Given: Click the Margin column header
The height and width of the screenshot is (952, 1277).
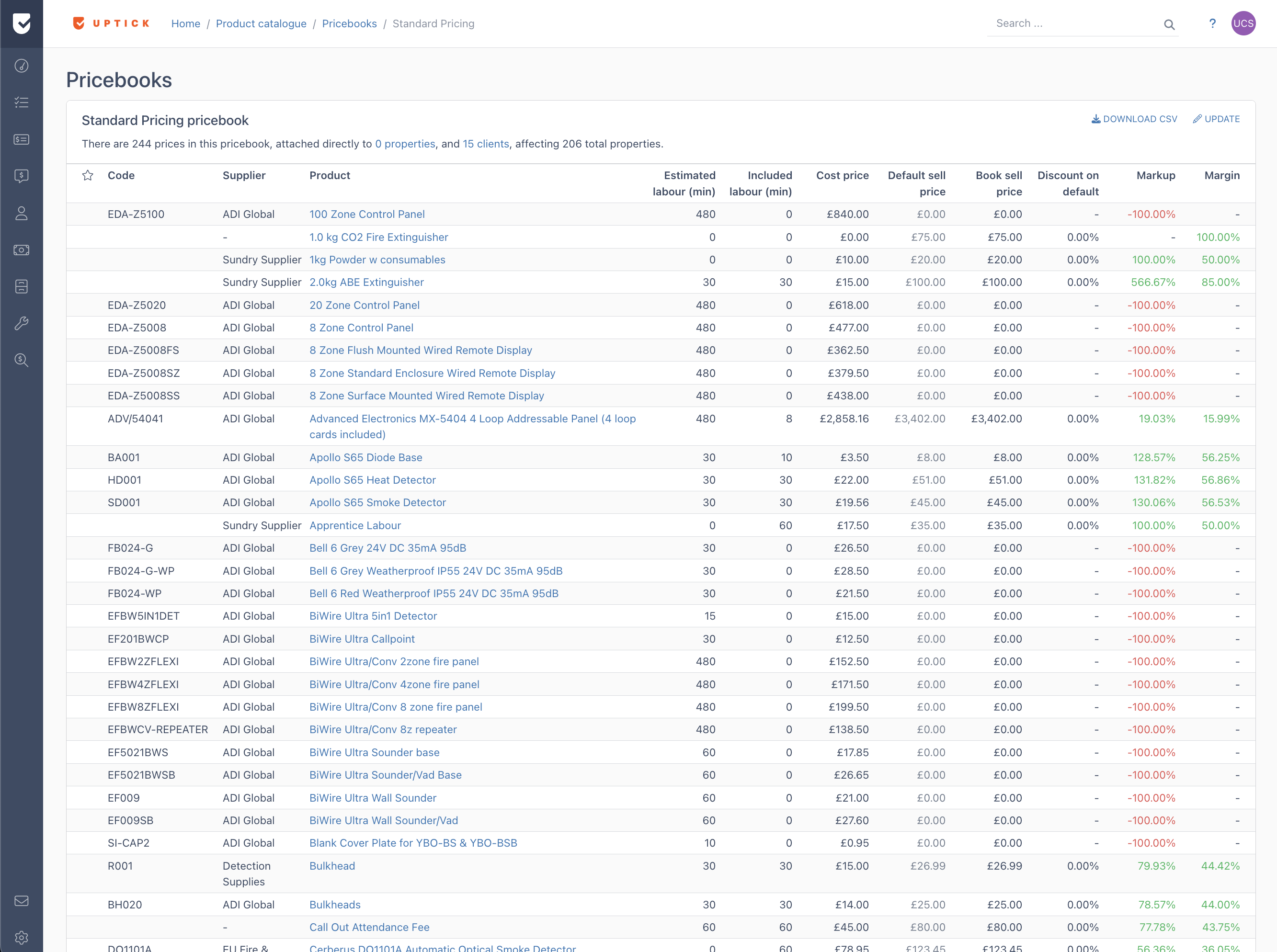Looking at the screenshot, I should click(x=1222, y=175).
